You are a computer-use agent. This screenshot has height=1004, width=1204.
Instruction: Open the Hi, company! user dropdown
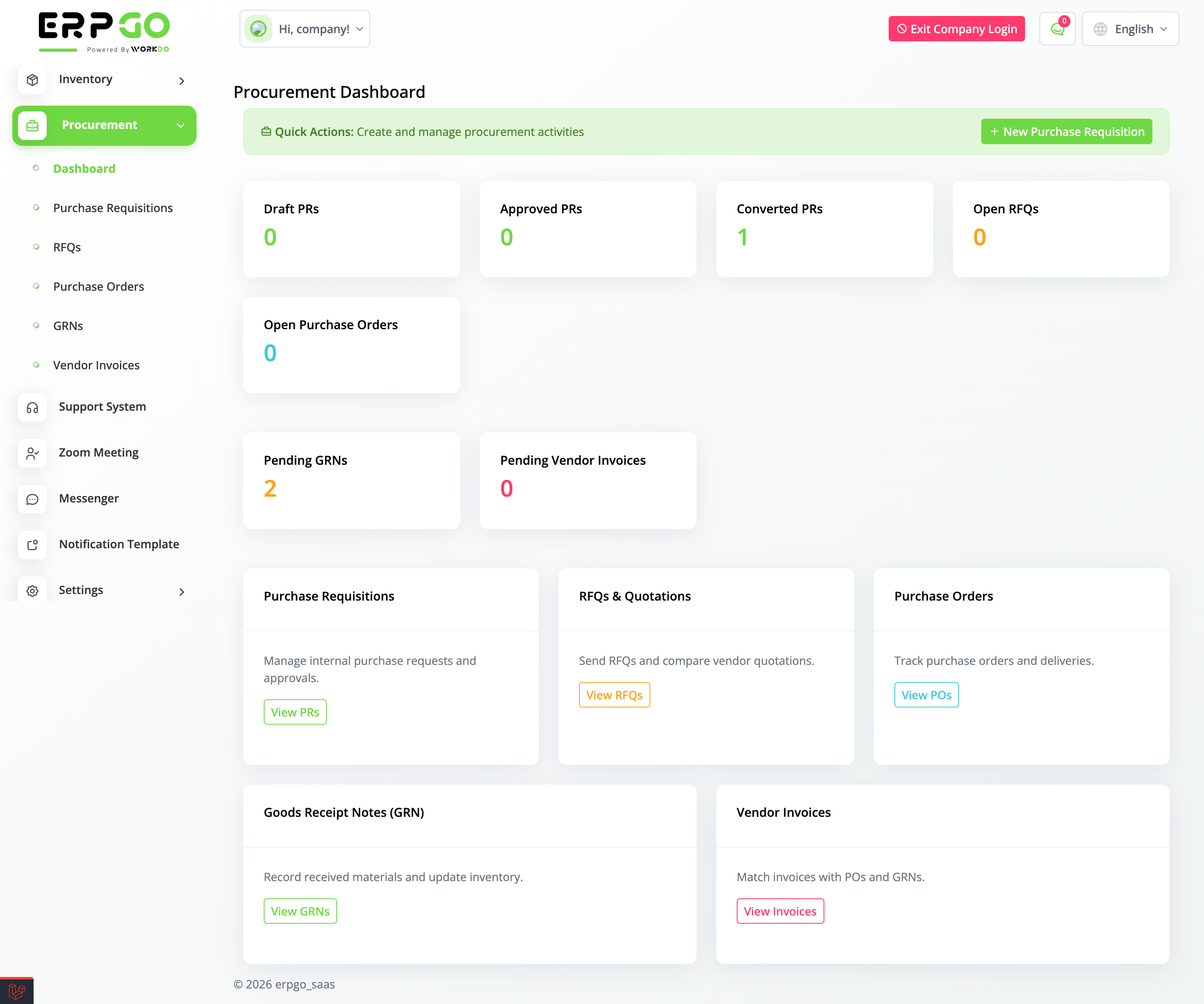click(x=304, y=29)
